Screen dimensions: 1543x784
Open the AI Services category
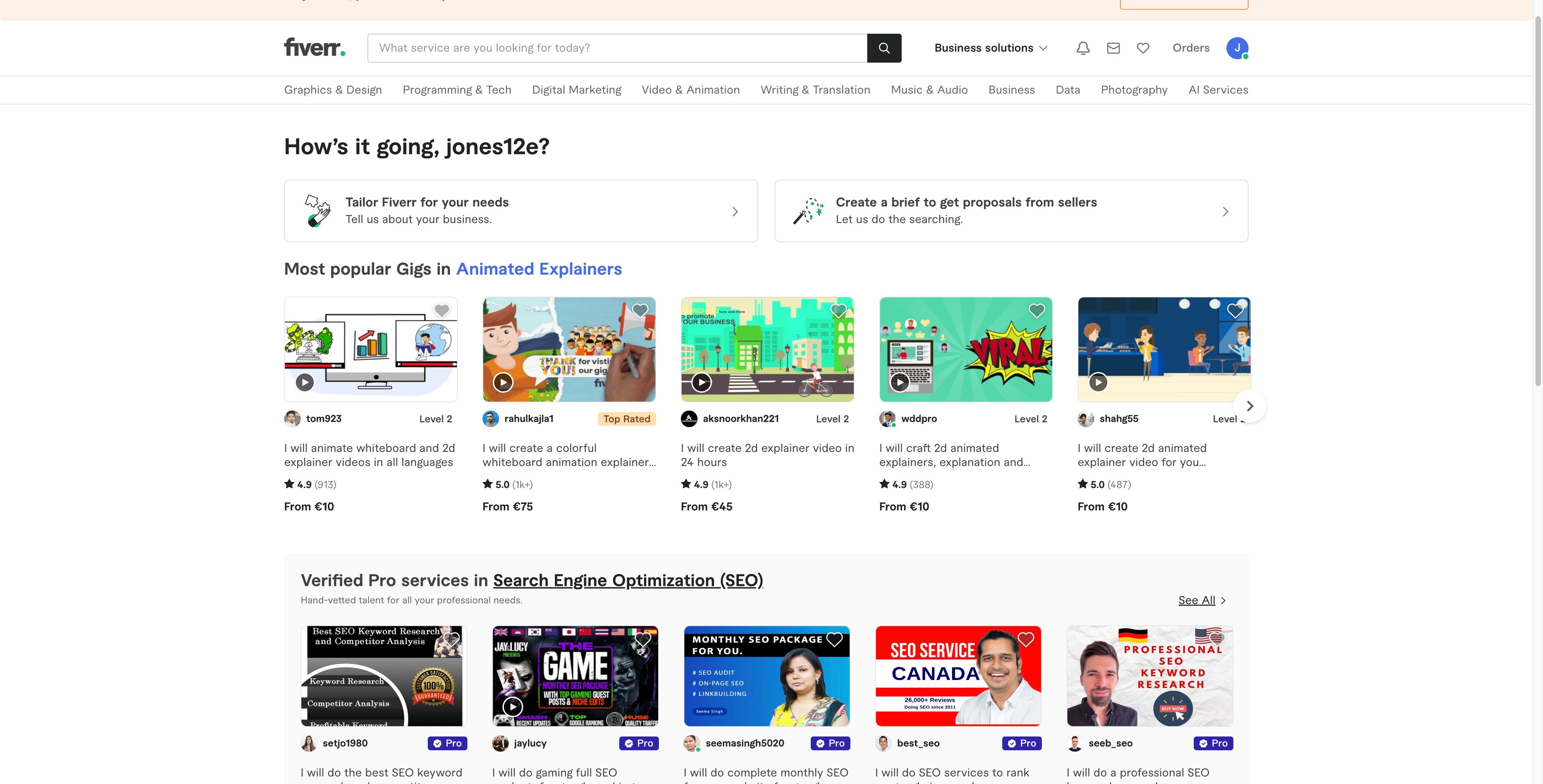pyautogui.click(x=1218, y=90)
